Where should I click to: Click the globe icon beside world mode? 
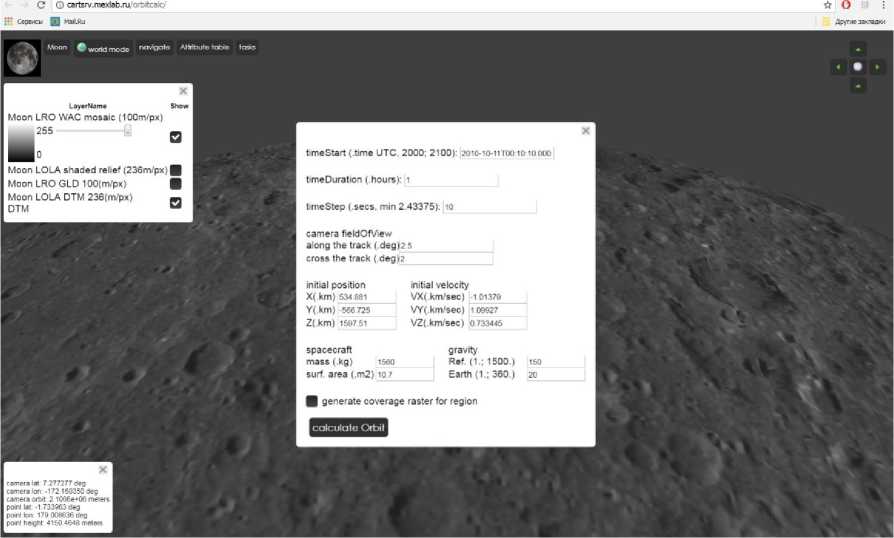click(82, 47)
